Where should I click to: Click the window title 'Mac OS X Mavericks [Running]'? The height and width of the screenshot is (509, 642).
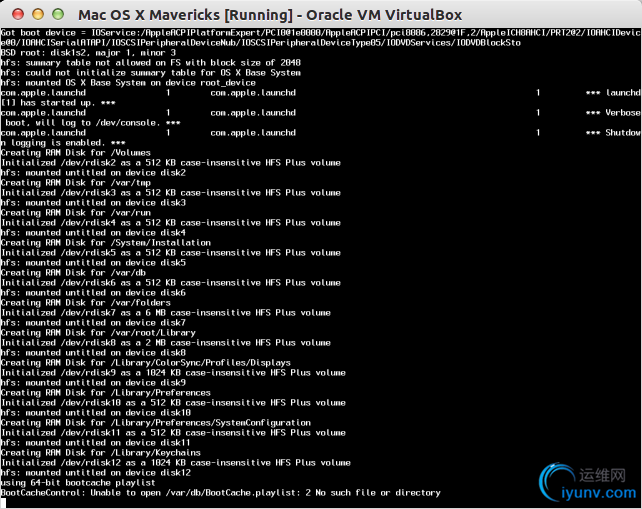(185, 15)
